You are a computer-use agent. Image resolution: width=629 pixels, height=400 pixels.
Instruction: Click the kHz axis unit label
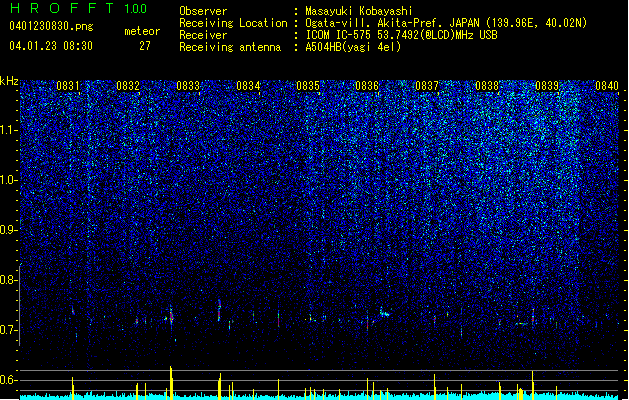click(9, 81)
